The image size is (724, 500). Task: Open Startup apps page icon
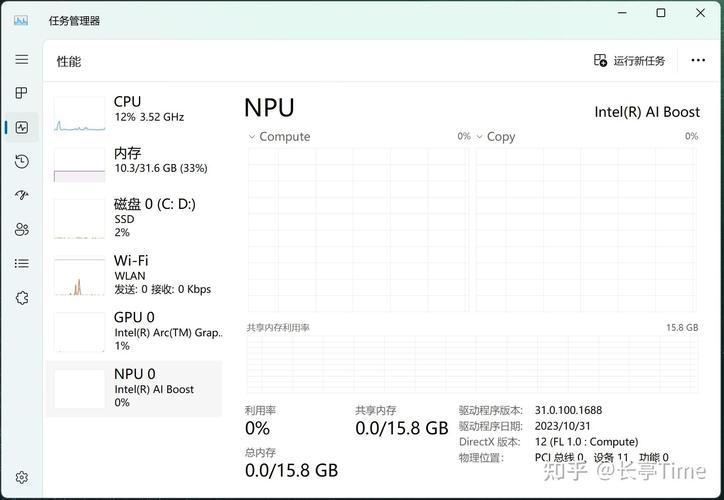[x=22, y=195]
